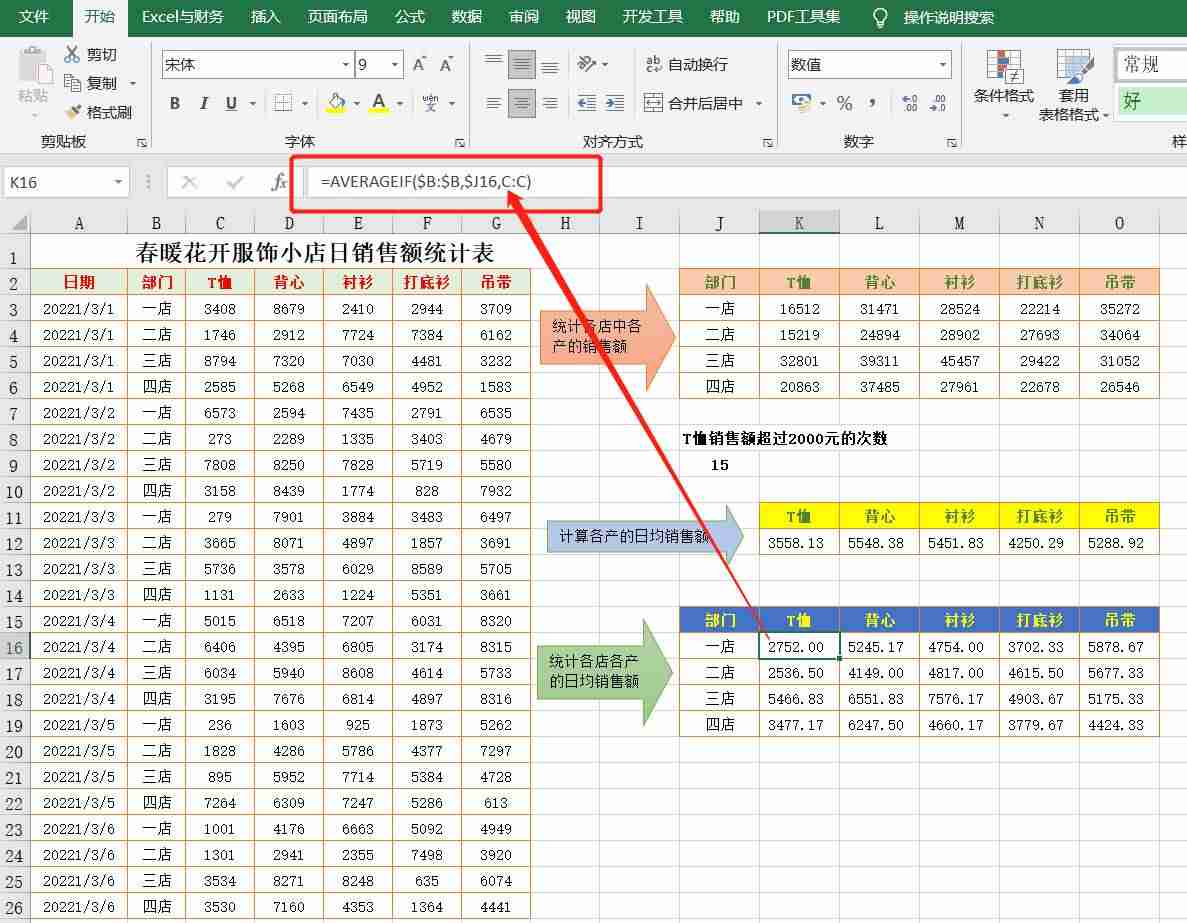Click the insert function fx icon
Viewport: 1187px width, 923px height.
coord(279,182)
